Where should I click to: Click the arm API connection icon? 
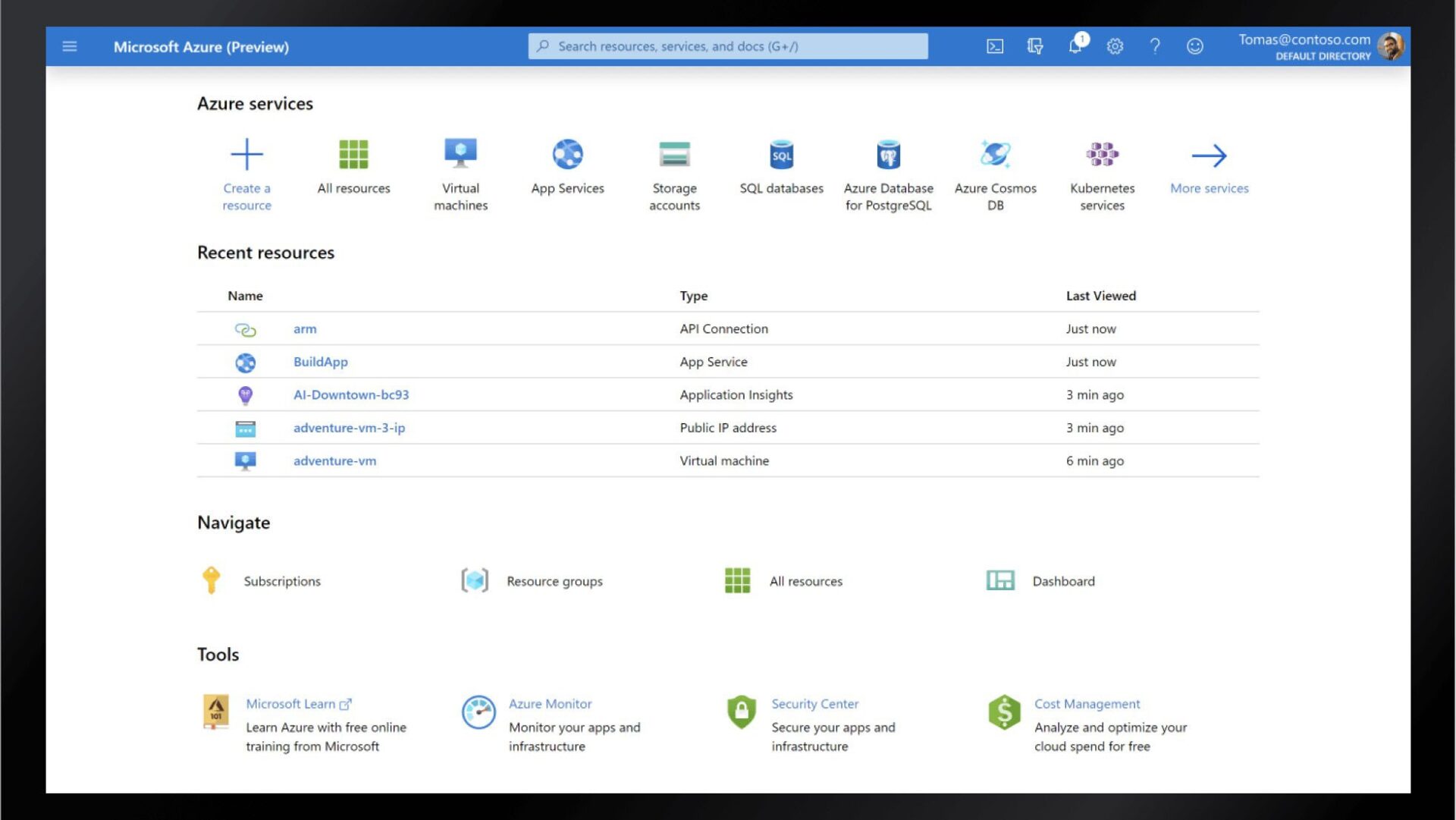(x=245, y=329)
